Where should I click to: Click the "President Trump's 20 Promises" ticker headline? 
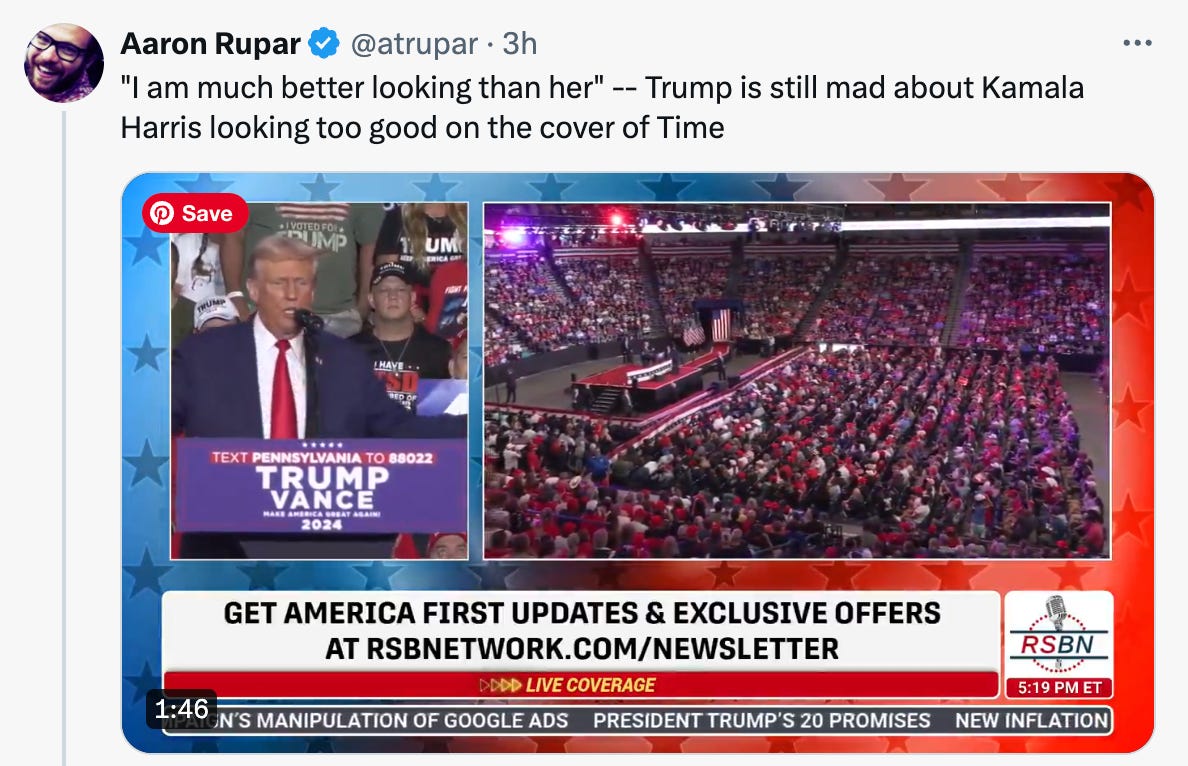click(761, 721)
